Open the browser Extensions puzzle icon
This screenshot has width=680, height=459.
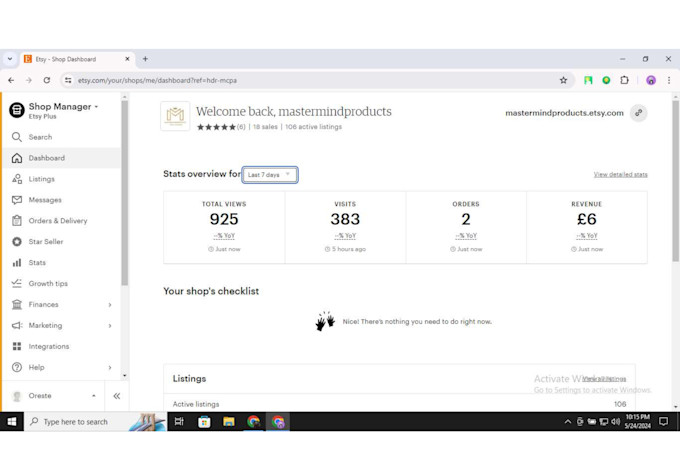624,80
